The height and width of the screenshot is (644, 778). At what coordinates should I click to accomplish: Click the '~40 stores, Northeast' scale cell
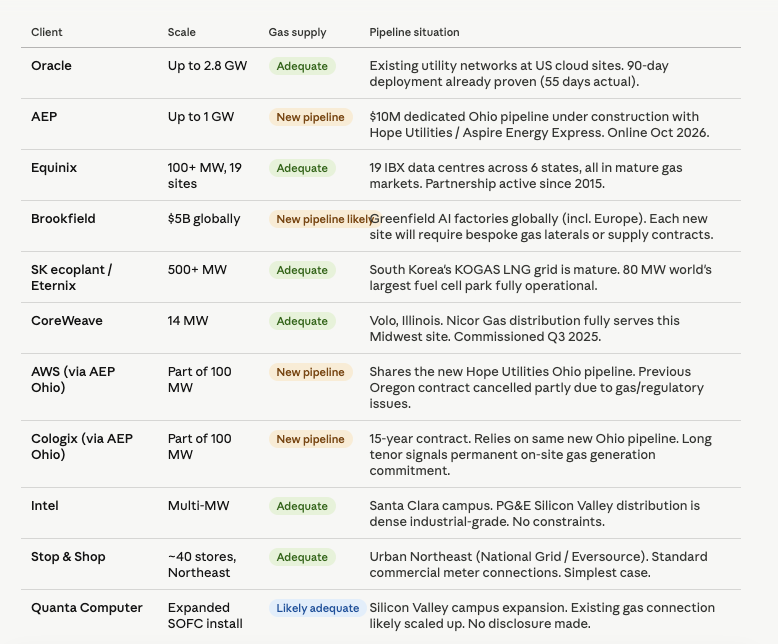coord(202,565)
